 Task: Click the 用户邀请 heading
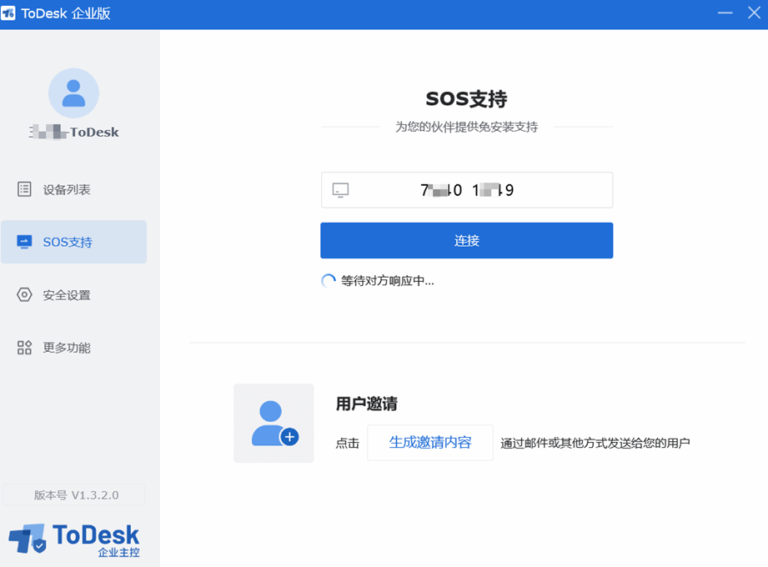pos(366,404)
